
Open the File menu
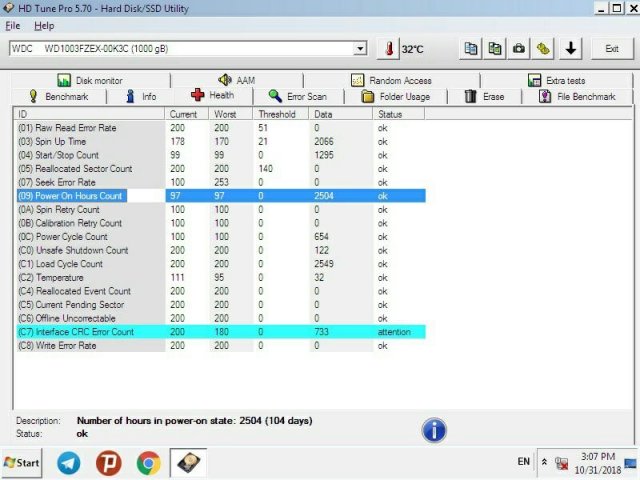coord(13,25)
